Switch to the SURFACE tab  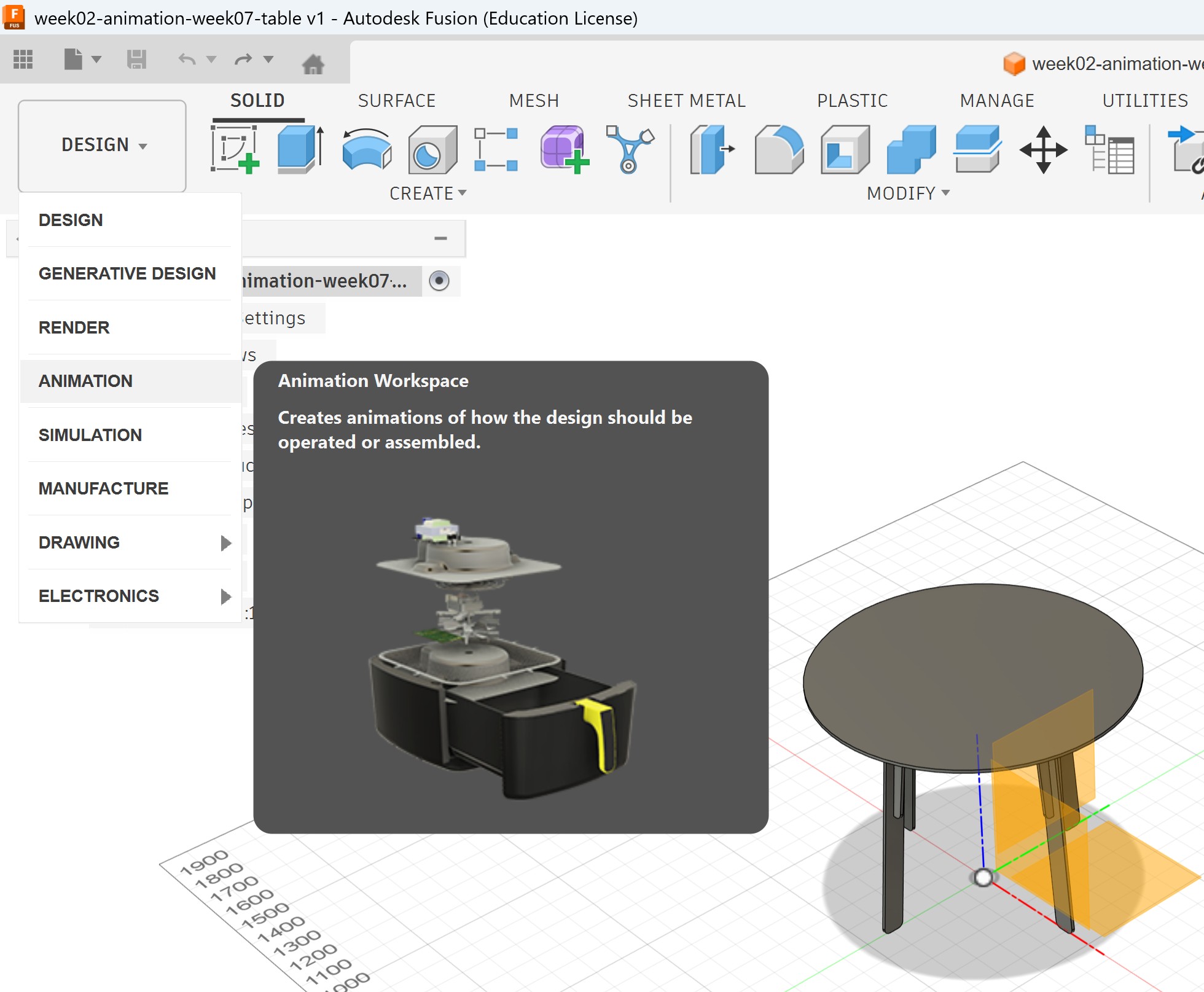[x=396, y=101]
